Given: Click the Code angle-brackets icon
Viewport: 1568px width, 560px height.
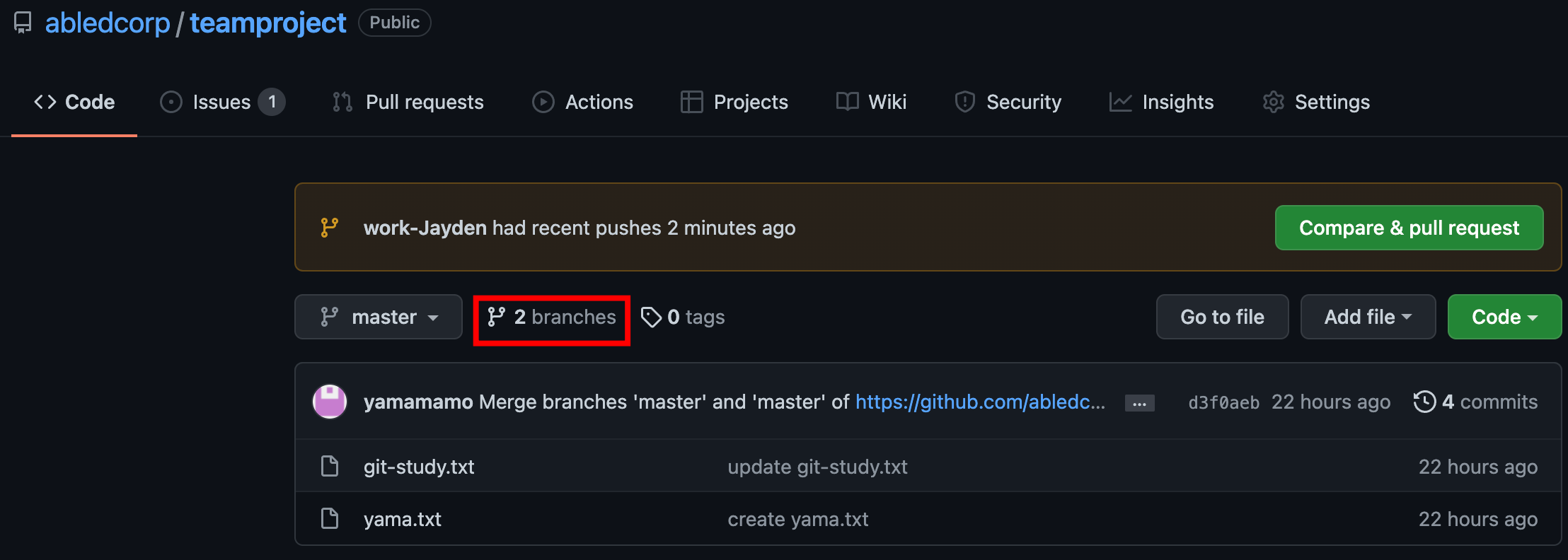Looking at the screenshot, I should [45, 102].
